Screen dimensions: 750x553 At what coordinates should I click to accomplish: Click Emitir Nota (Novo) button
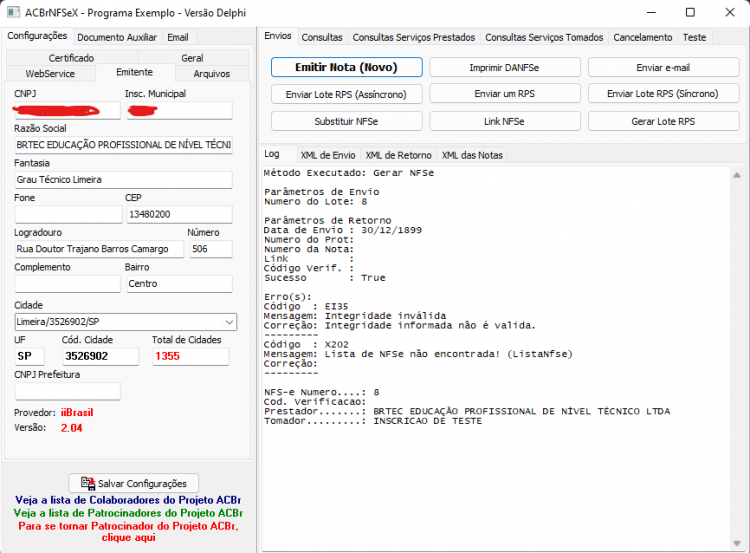[346, 67]
